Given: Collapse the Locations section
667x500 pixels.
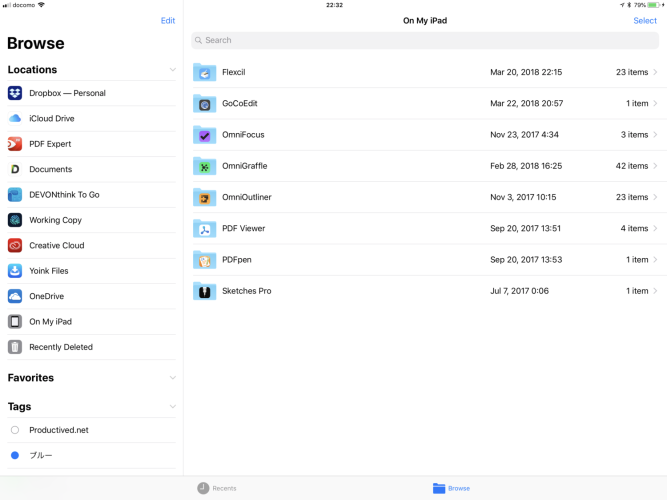Looking at the screenshot, I should 172,70.
